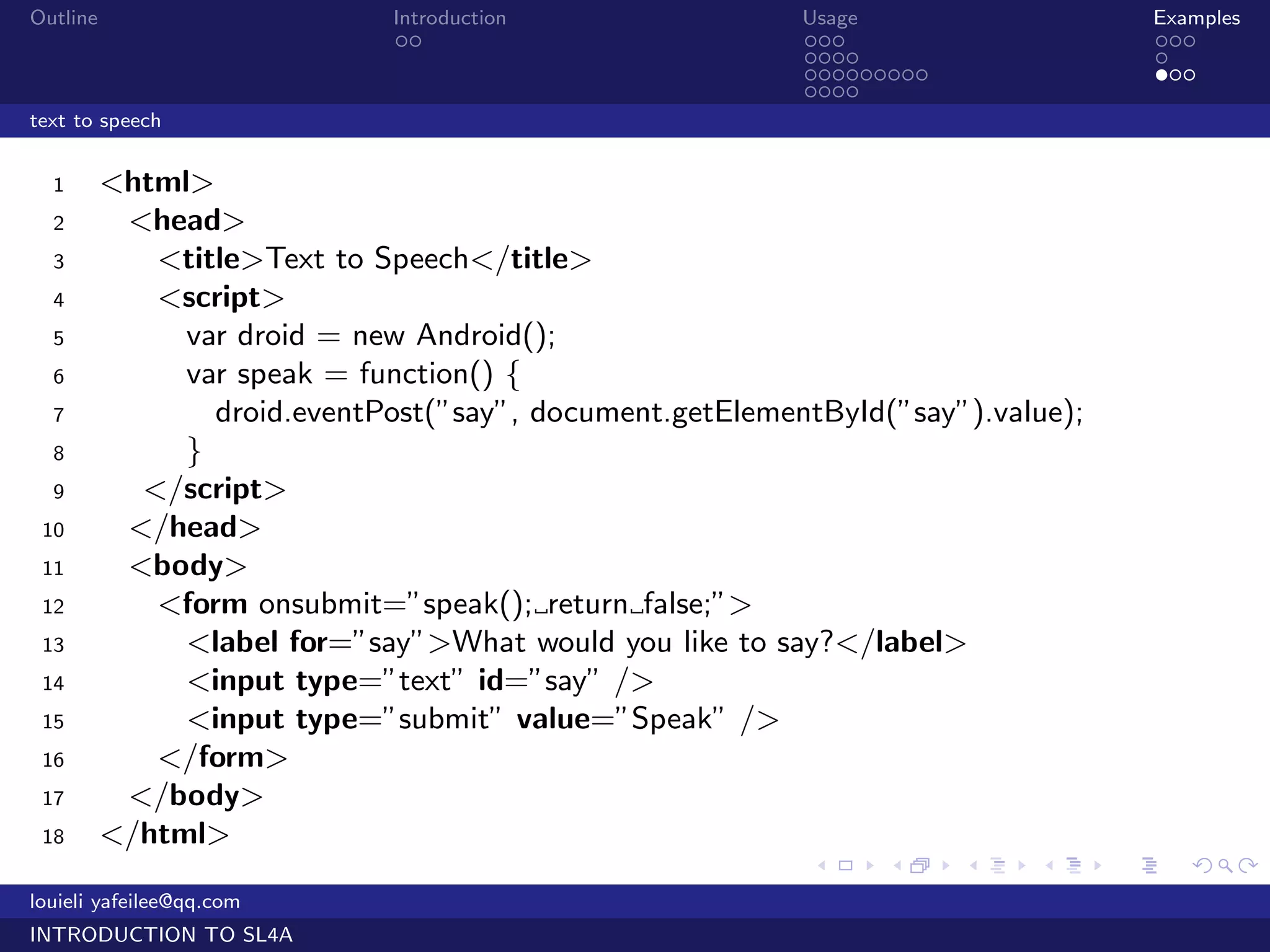Screen dimensions: 1270x952
Task: Click the next section arrow
Action: click(x=1098, y=865)
